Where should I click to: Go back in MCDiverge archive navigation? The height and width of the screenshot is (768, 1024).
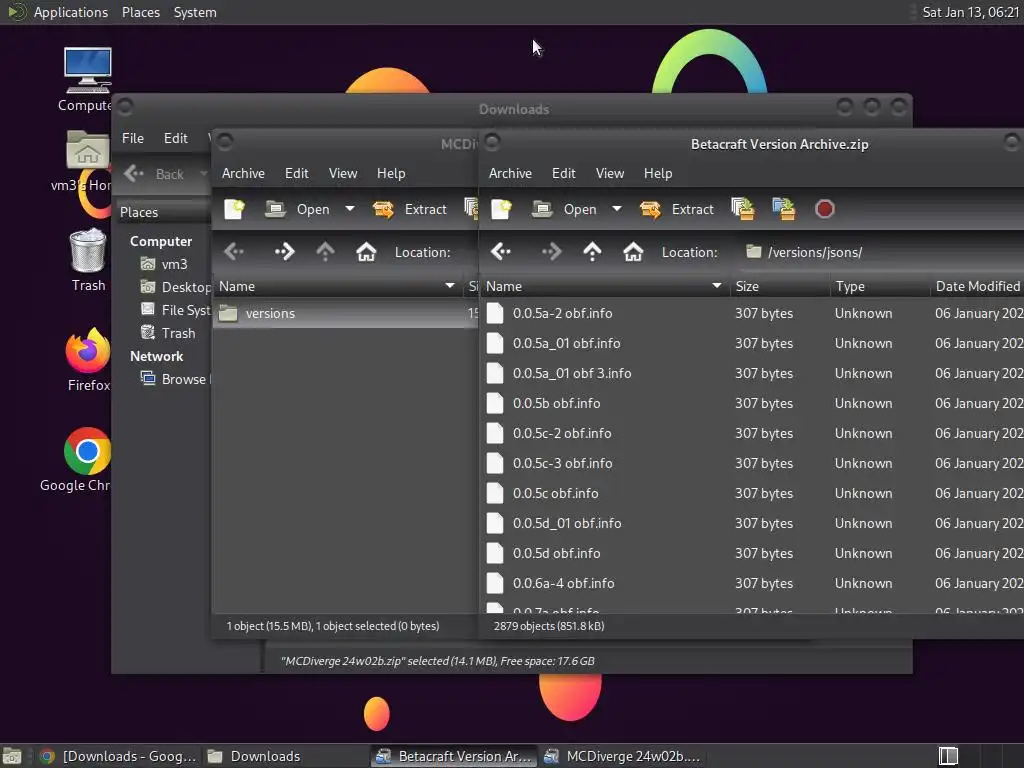(x=234, y=252)
